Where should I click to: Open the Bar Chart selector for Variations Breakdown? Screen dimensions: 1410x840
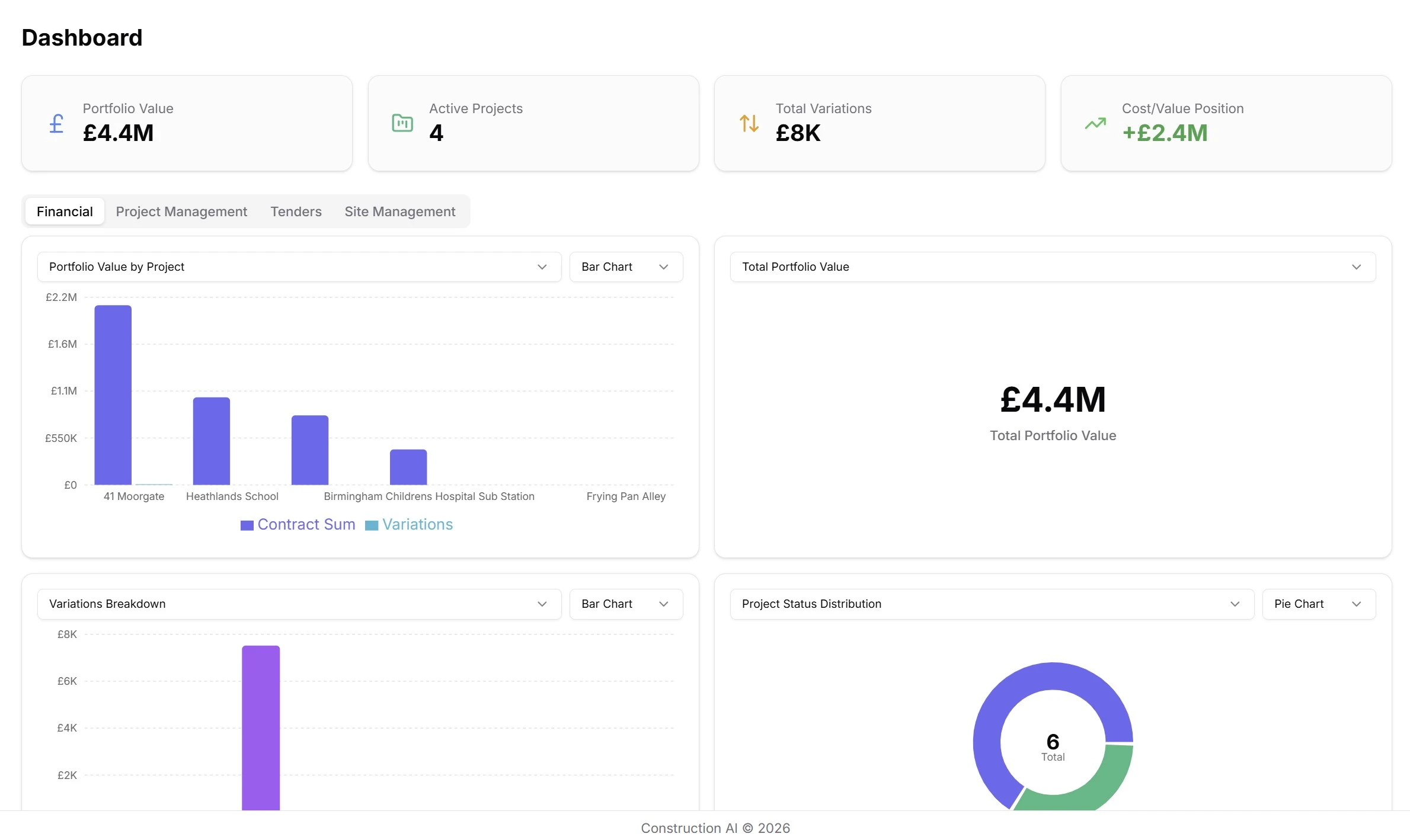click(x=626, y=604)
